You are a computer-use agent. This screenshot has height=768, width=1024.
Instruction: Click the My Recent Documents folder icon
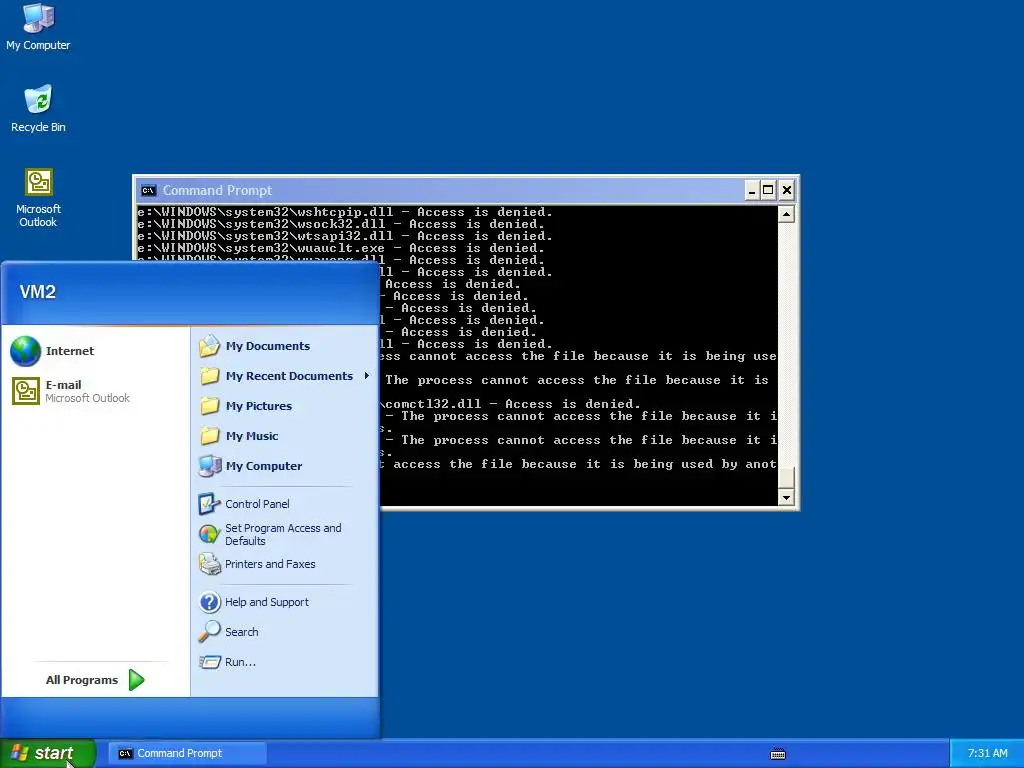point(210,376)
